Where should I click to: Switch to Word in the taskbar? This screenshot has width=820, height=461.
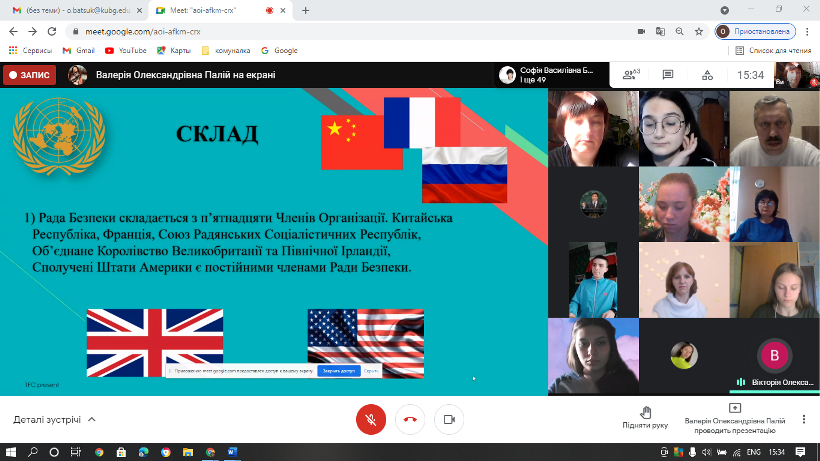(x=232, y=452)
